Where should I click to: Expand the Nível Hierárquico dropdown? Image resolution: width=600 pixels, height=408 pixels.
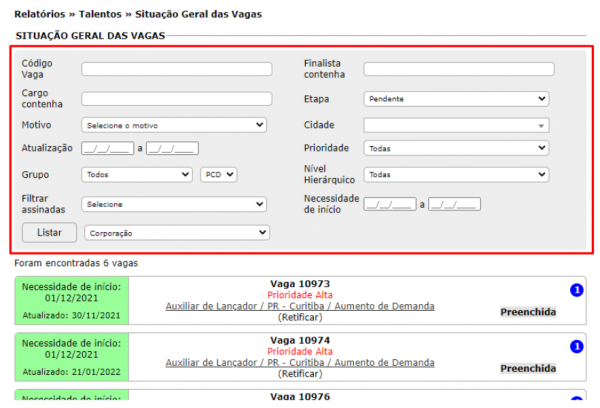[456, 174]
